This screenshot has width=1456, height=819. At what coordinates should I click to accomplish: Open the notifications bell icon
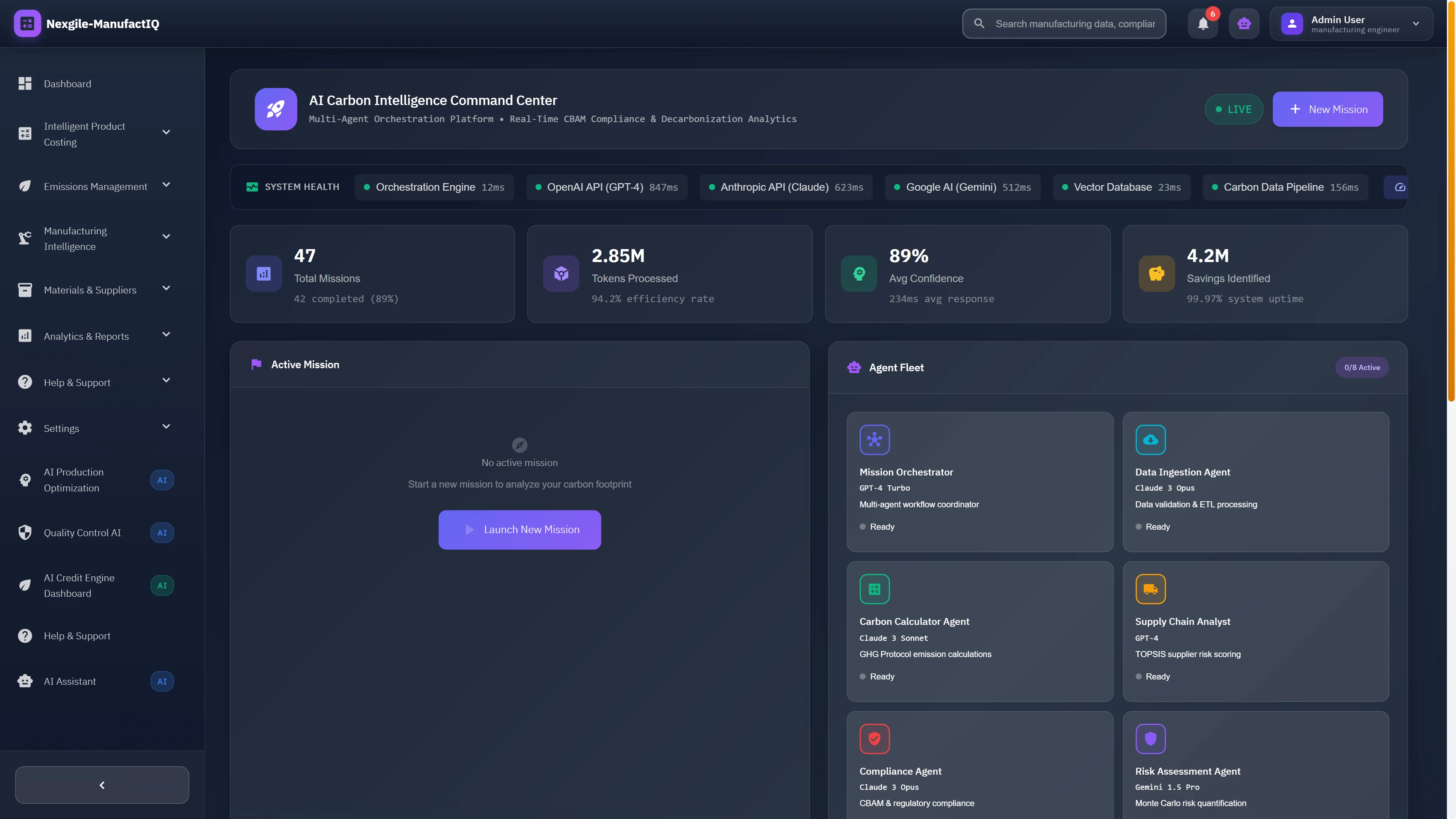point(1203,24)
